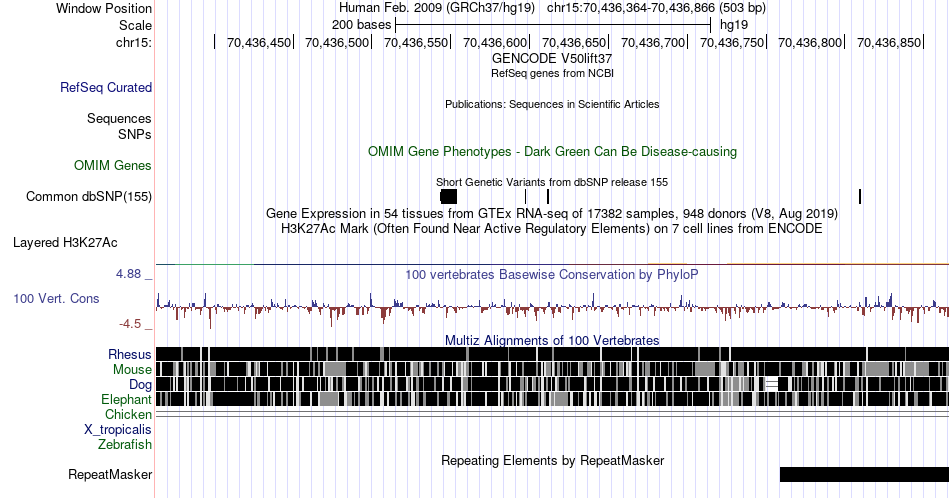Click the Chicken alignment double-line row
The height and width of the screenshot is (498, 950).
click(552, 414)
